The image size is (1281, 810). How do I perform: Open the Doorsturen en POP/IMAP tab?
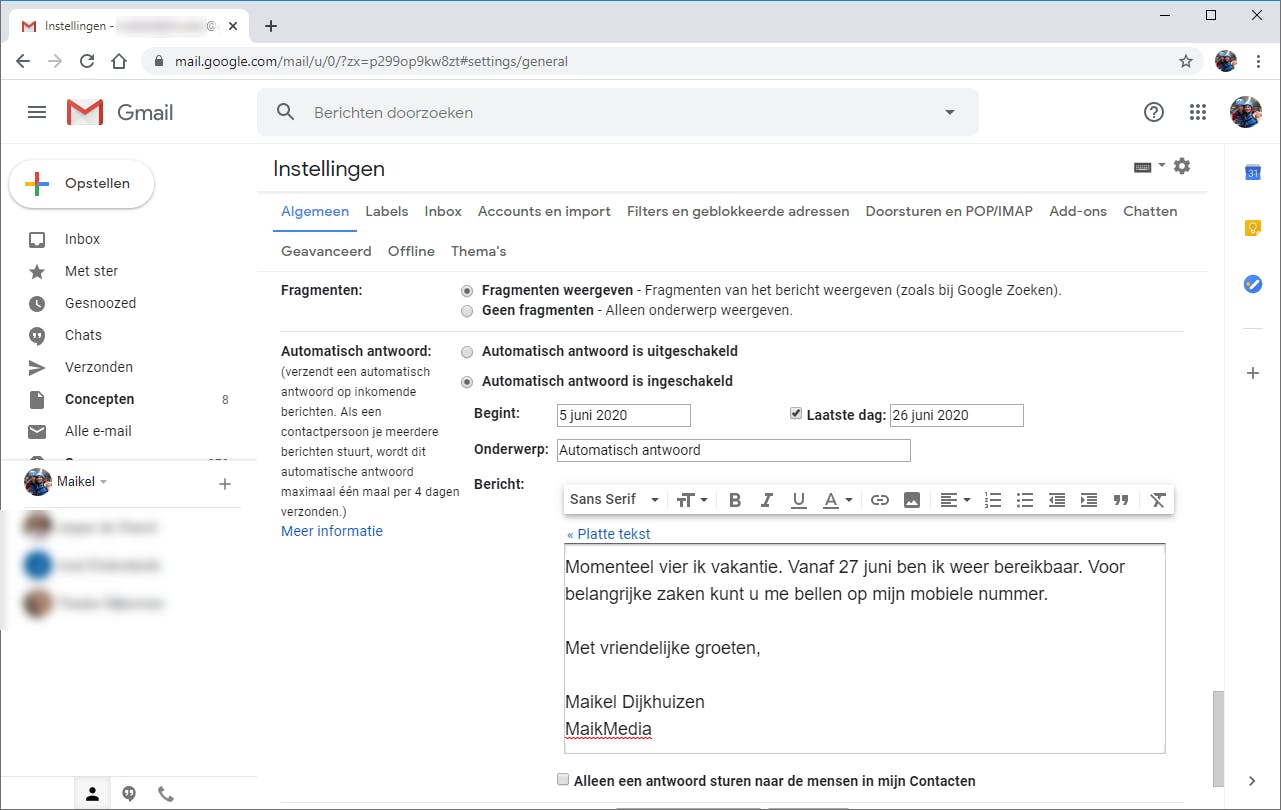(x=949, y=211)
